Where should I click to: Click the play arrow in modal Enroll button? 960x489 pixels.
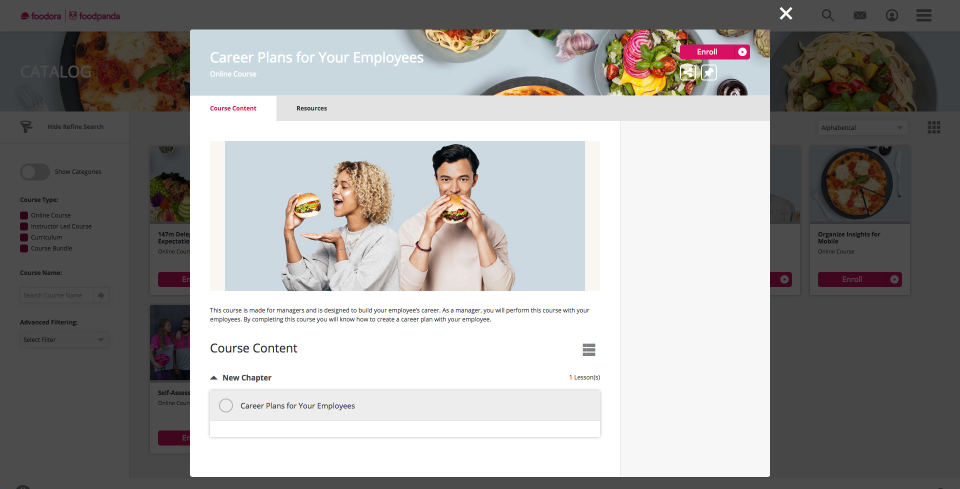point(742,52)
